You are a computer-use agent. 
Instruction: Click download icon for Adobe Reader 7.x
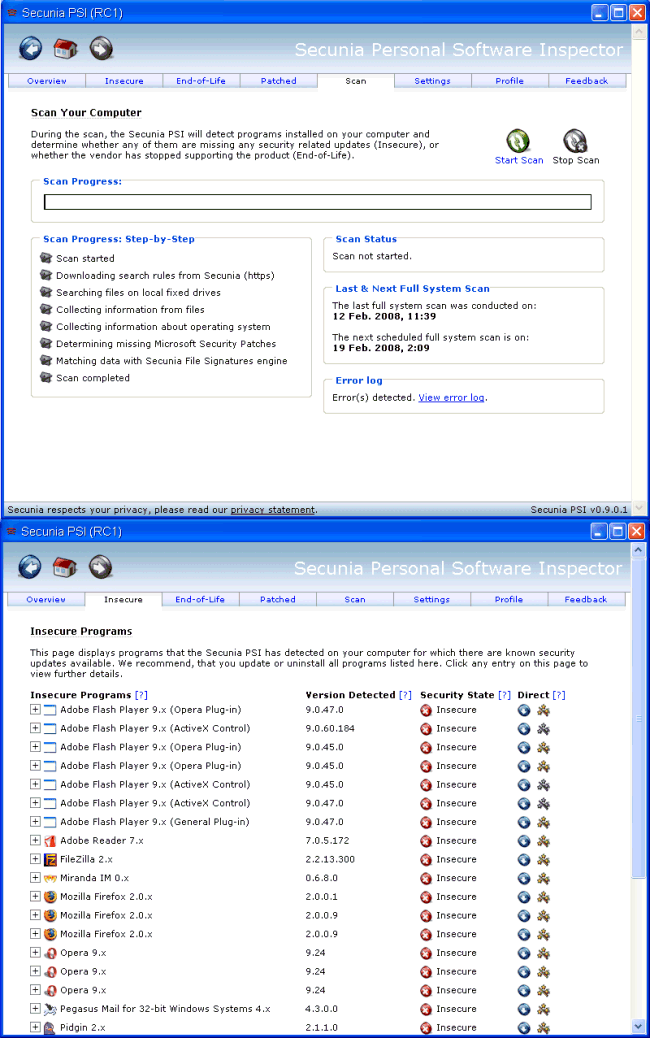click(524, 841)
